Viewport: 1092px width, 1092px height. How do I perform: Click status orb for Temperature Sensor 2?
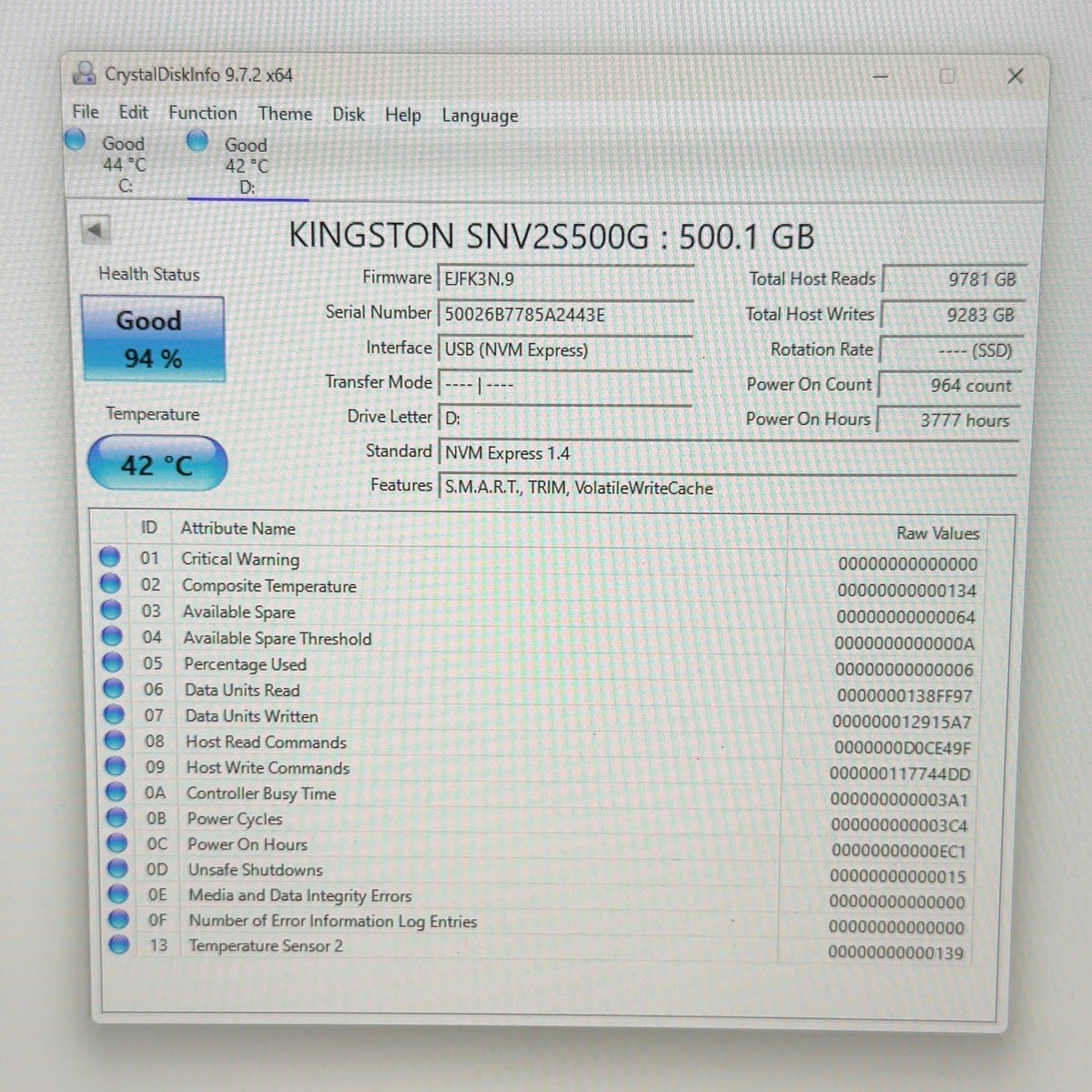(x=119, y=945)
